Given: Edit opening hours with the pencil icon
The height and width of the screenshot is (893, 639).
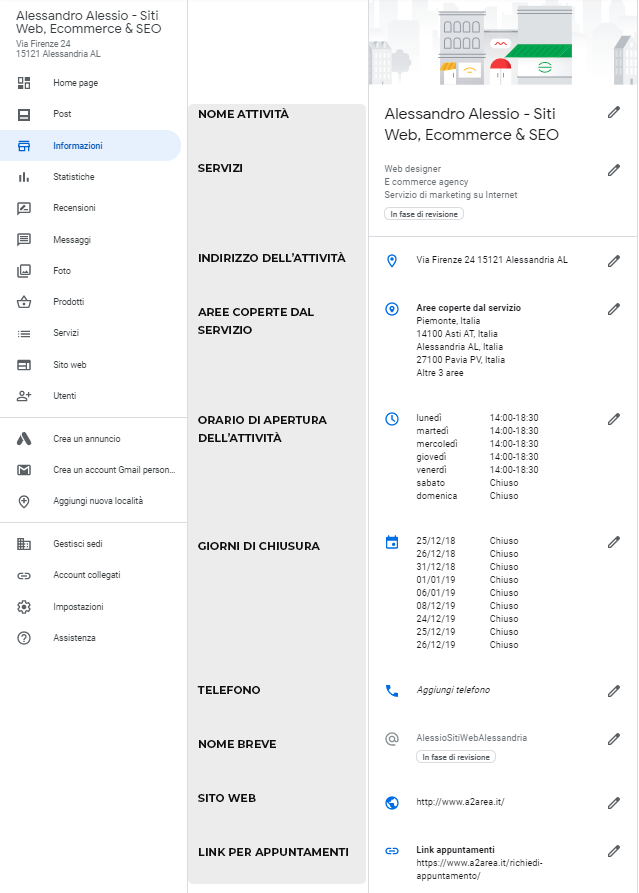Looking at the screenshot, I should (x=613, y=419).
